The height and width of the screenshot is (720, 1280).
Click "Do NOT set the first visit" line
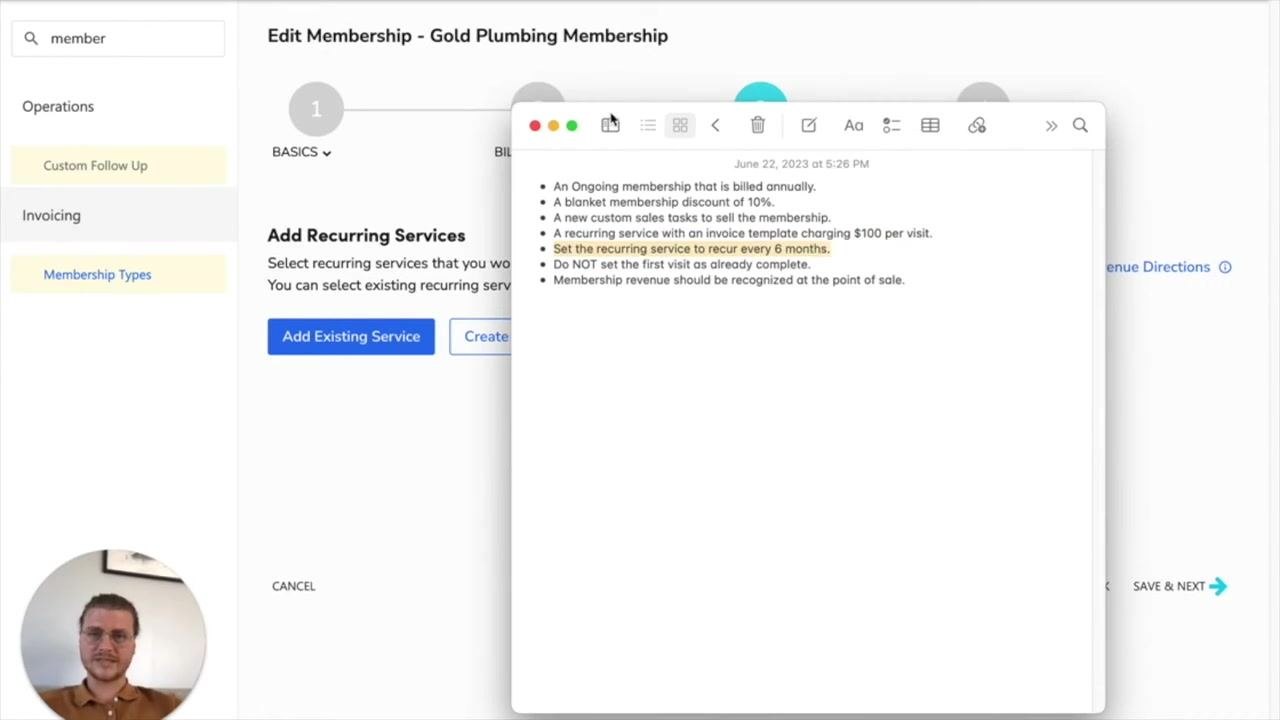point(681,264)
